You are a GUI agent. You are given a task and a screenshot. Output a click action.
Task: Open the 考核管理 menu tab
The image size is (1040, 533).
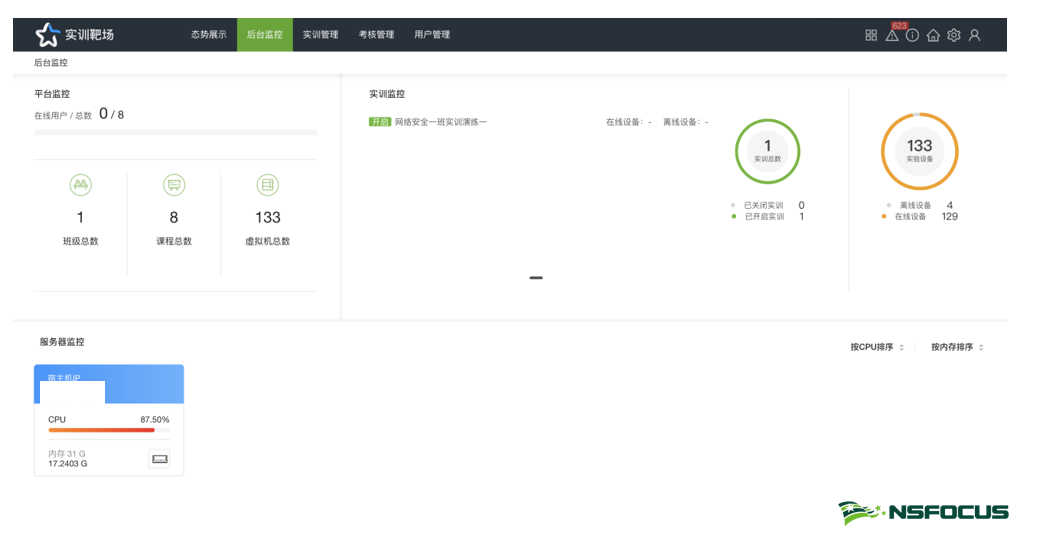tap(376, 35)
